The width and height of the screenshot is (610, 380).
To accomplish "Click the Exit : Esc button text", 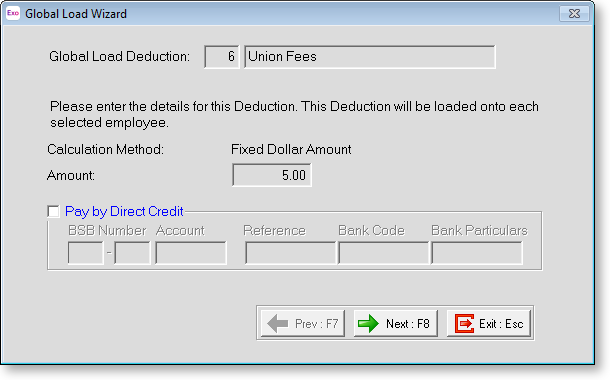I will (x=501, y=324).
